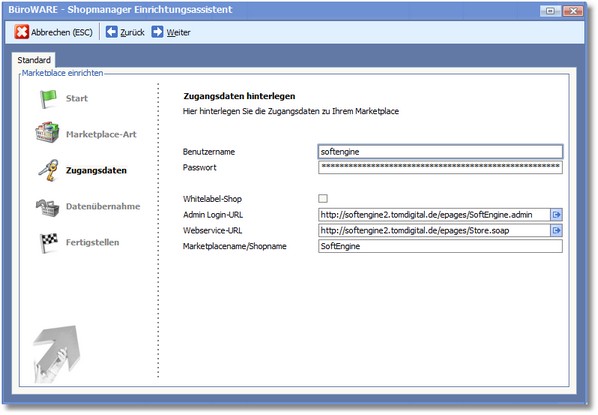
Task: Click the window maximize/restore button
Action: [x=550, y=11]
